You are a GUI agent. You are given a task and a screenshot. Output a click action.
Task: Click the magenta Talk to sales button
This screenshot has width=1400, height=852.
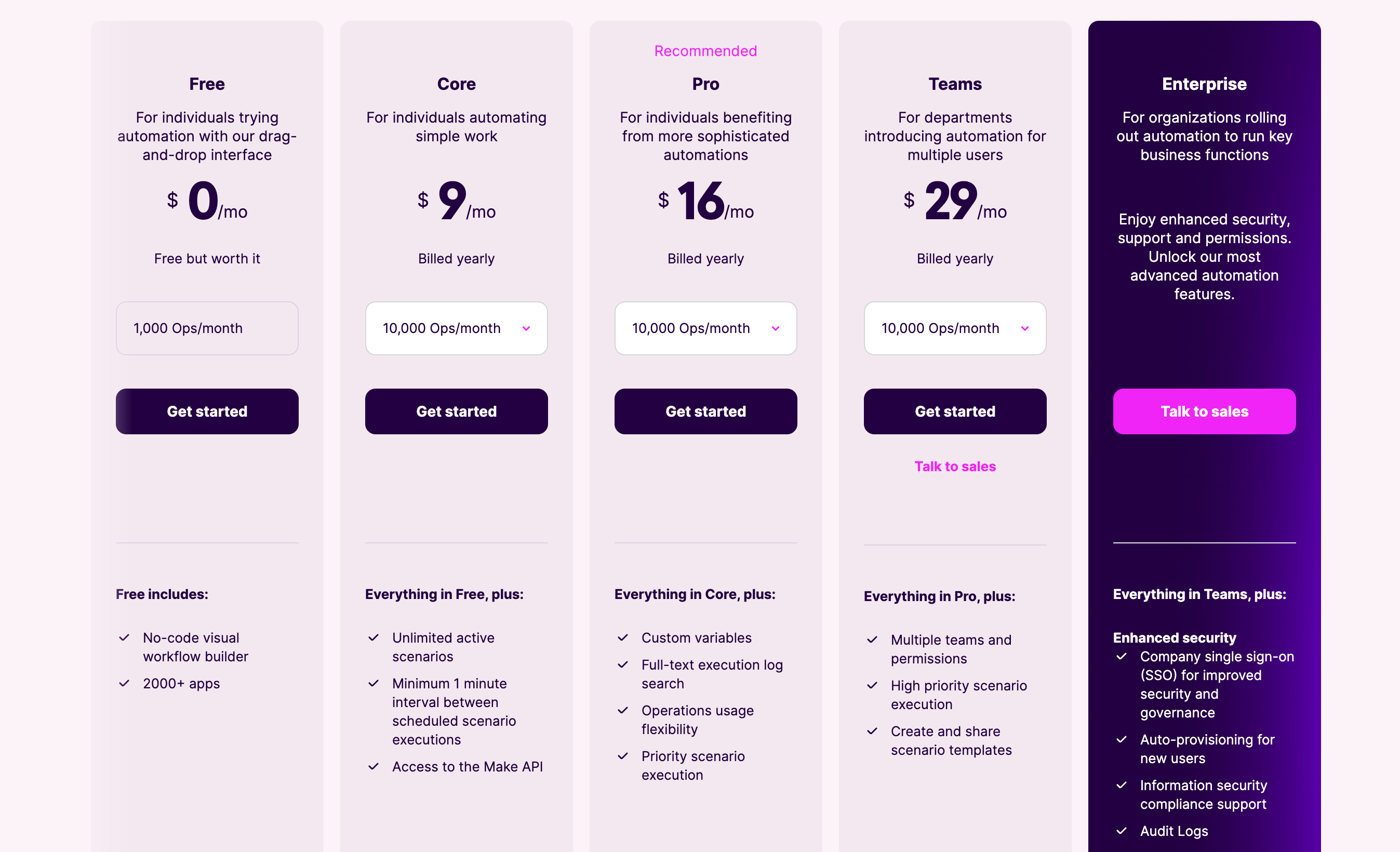point(1204,411)
